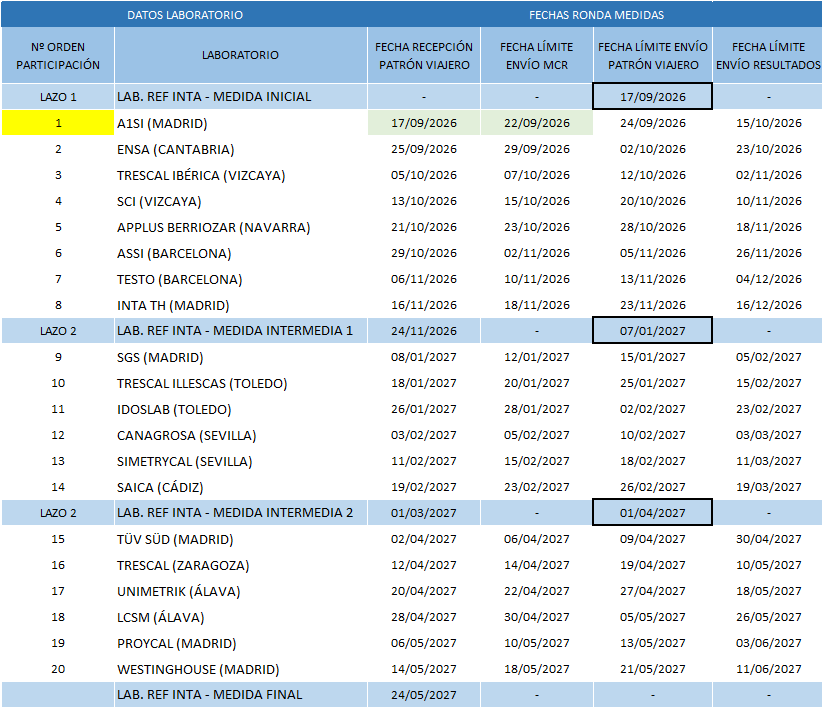The height and width of the screenshot is (707, 822).
Task: Select LAB. REF INTA - MEDIDA FINAL cell
Action: [241, 694]
